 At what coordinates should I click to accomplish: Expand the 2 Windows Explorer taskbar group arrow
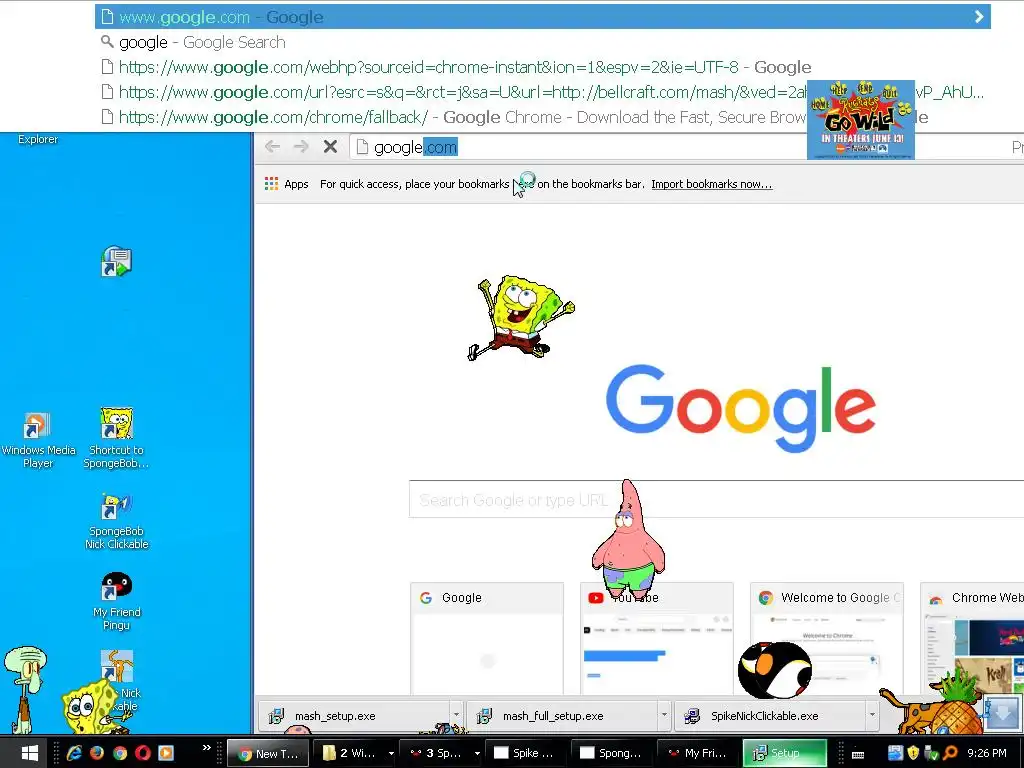391,754
